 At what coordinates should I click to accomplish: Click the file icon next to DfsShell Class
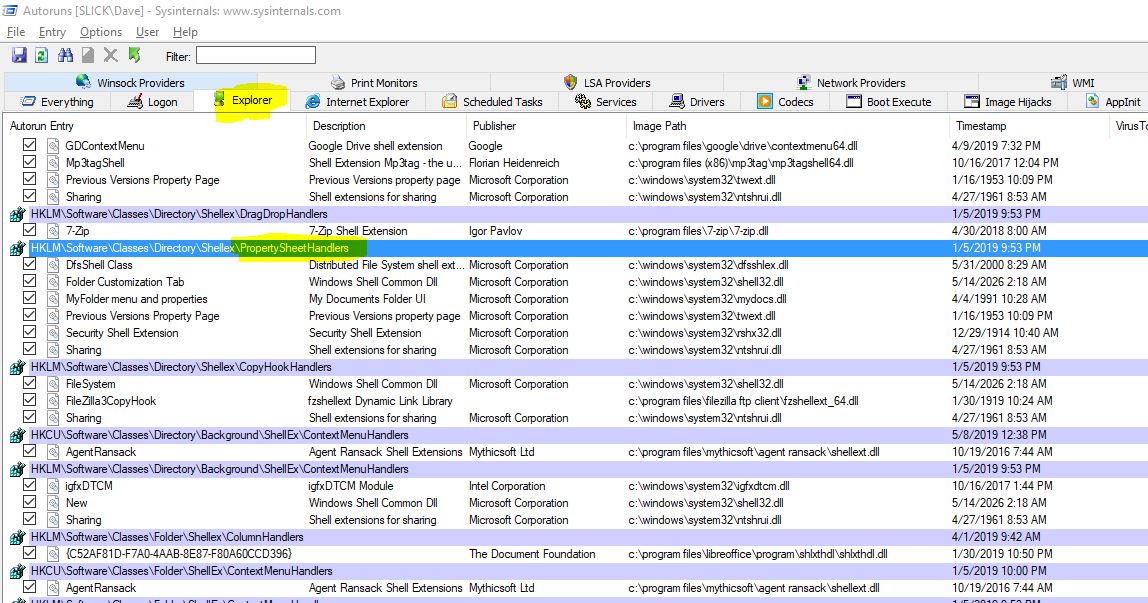coord(53,265)
